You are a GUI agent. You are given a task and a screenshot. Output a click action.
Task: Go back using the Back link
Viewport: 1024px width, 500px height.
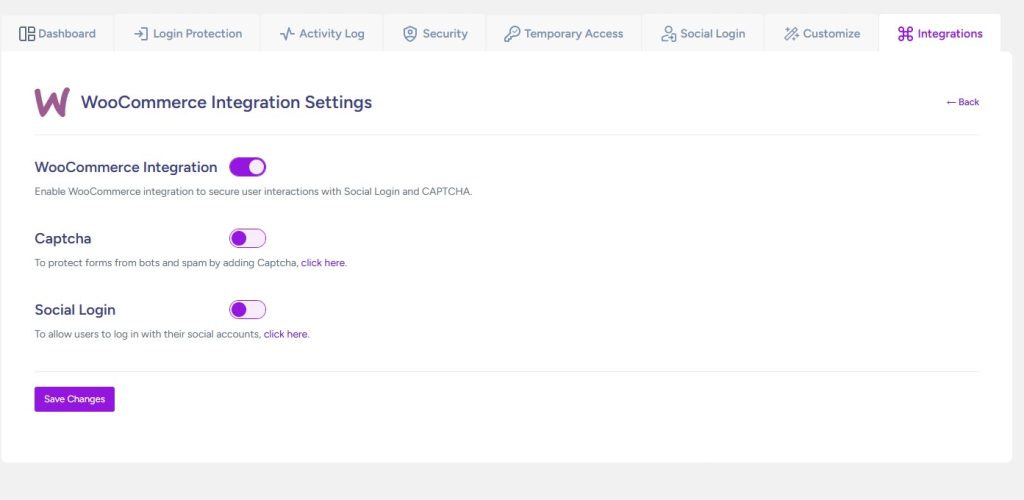[x=963, y=102]
